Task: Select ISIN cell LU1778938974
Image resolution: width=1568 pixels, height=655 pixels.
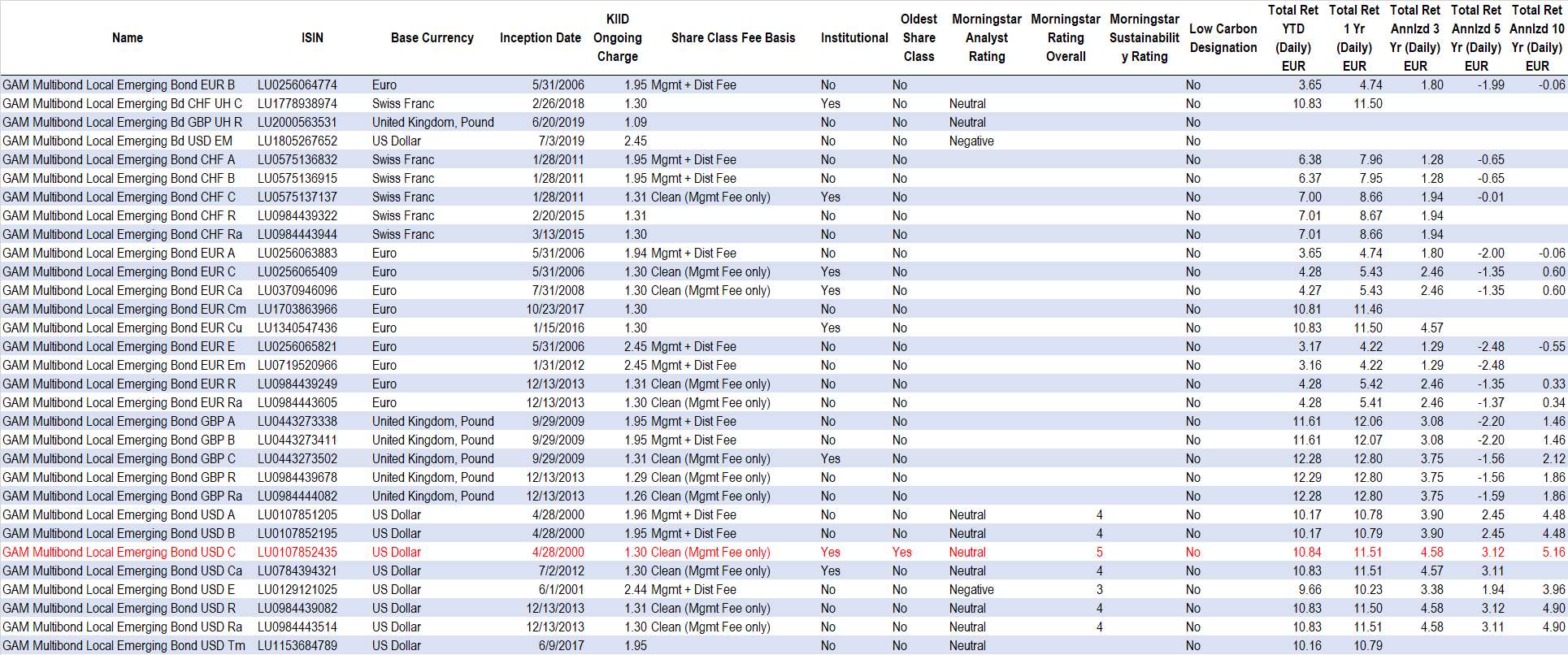Action: tap(298, 104)
